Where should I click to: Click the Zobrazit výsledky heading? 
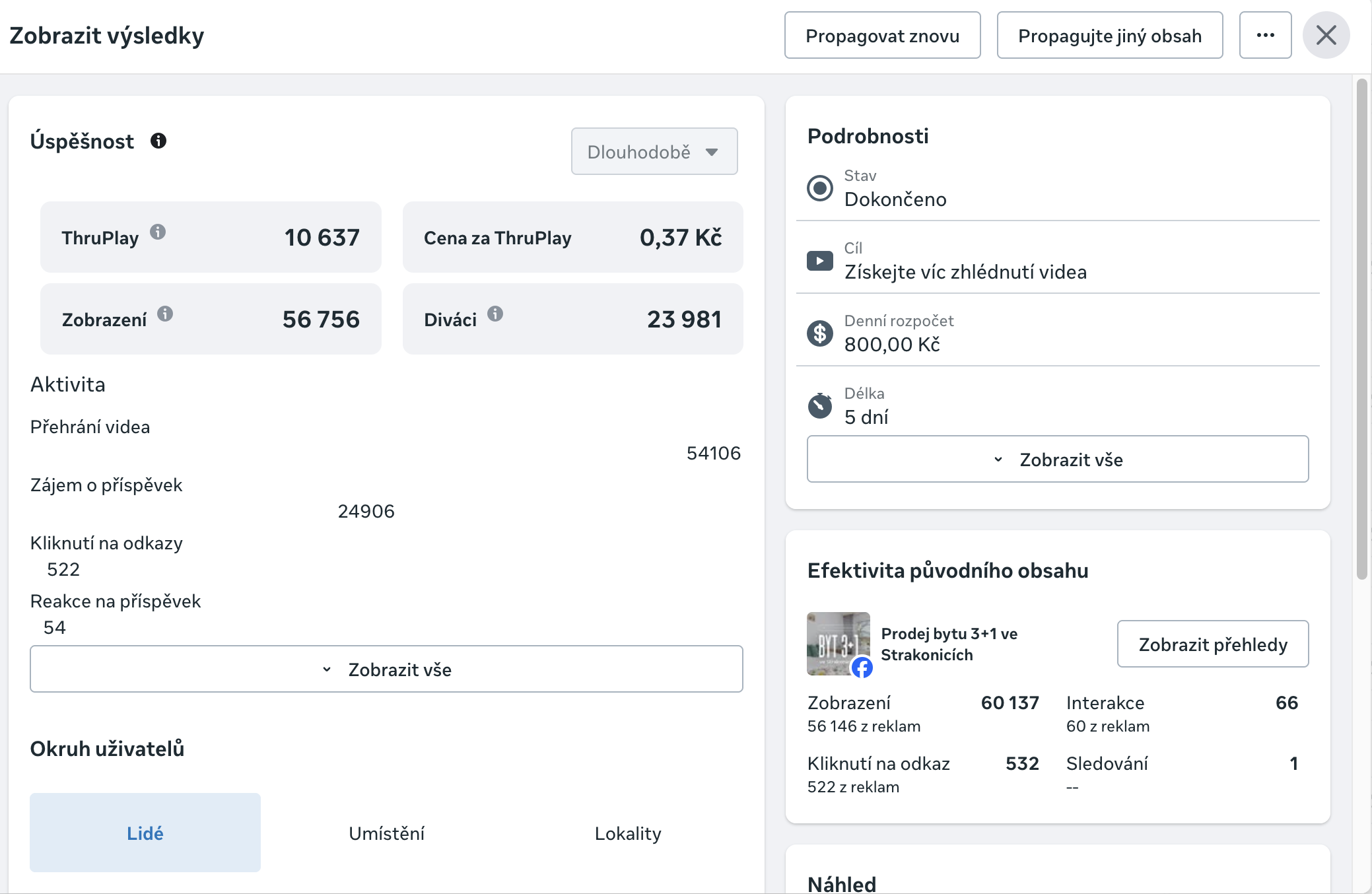click(107, 35)
